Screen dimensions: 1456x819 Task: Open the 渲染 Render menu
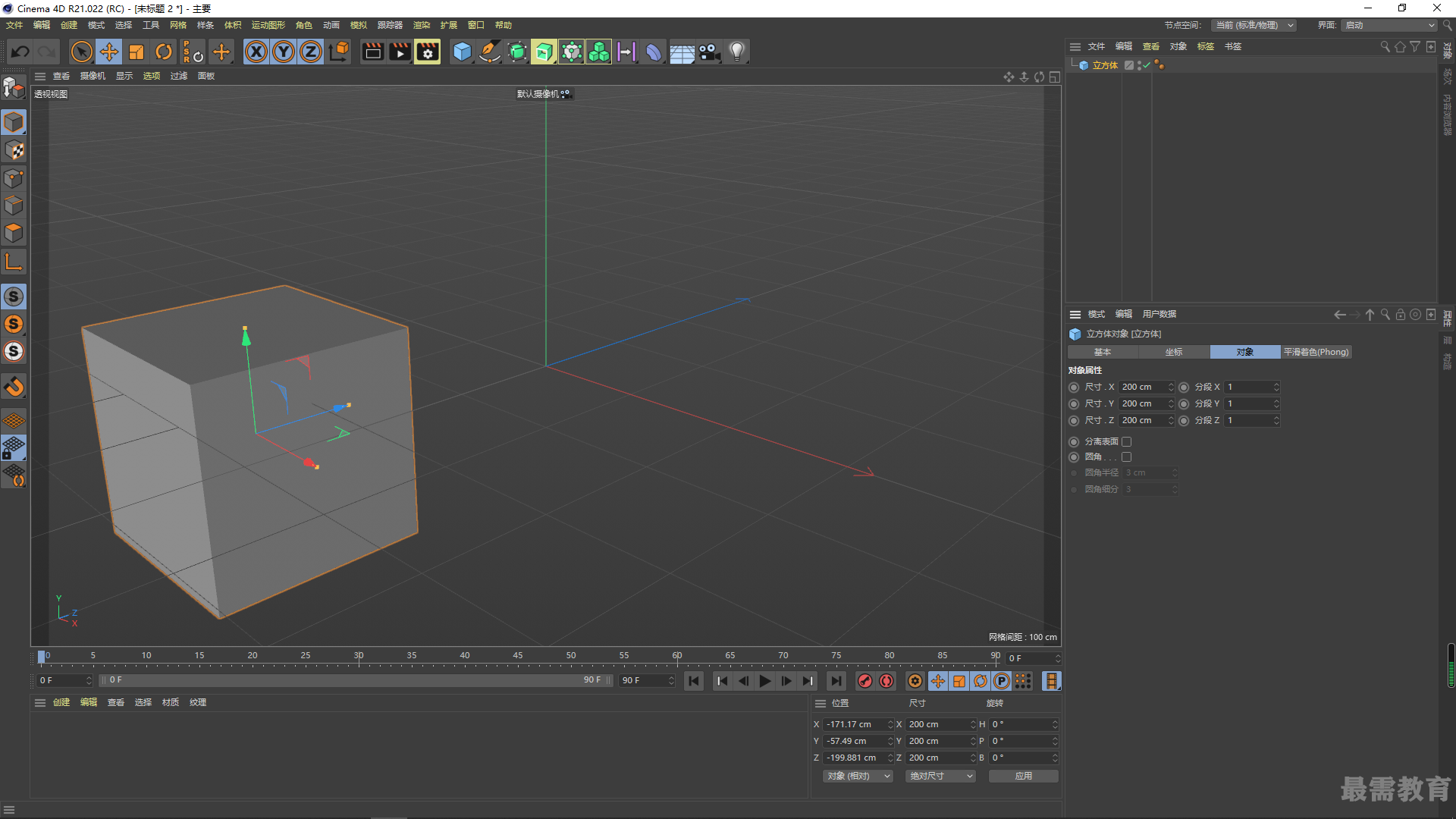[x=422, y=25]
